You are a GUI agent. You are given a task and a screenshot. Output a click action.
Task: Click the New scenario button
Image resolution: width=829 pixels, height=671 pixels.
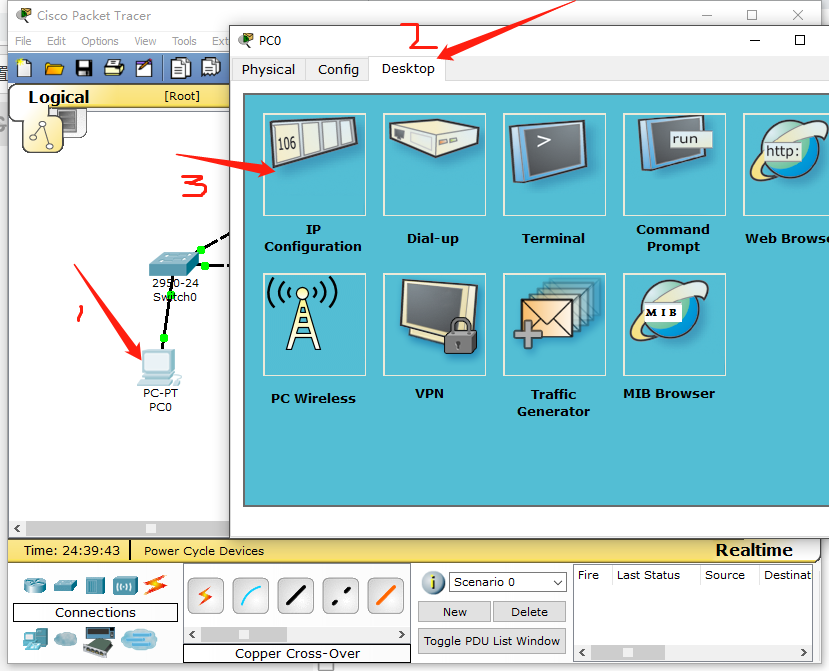point(455,612)
